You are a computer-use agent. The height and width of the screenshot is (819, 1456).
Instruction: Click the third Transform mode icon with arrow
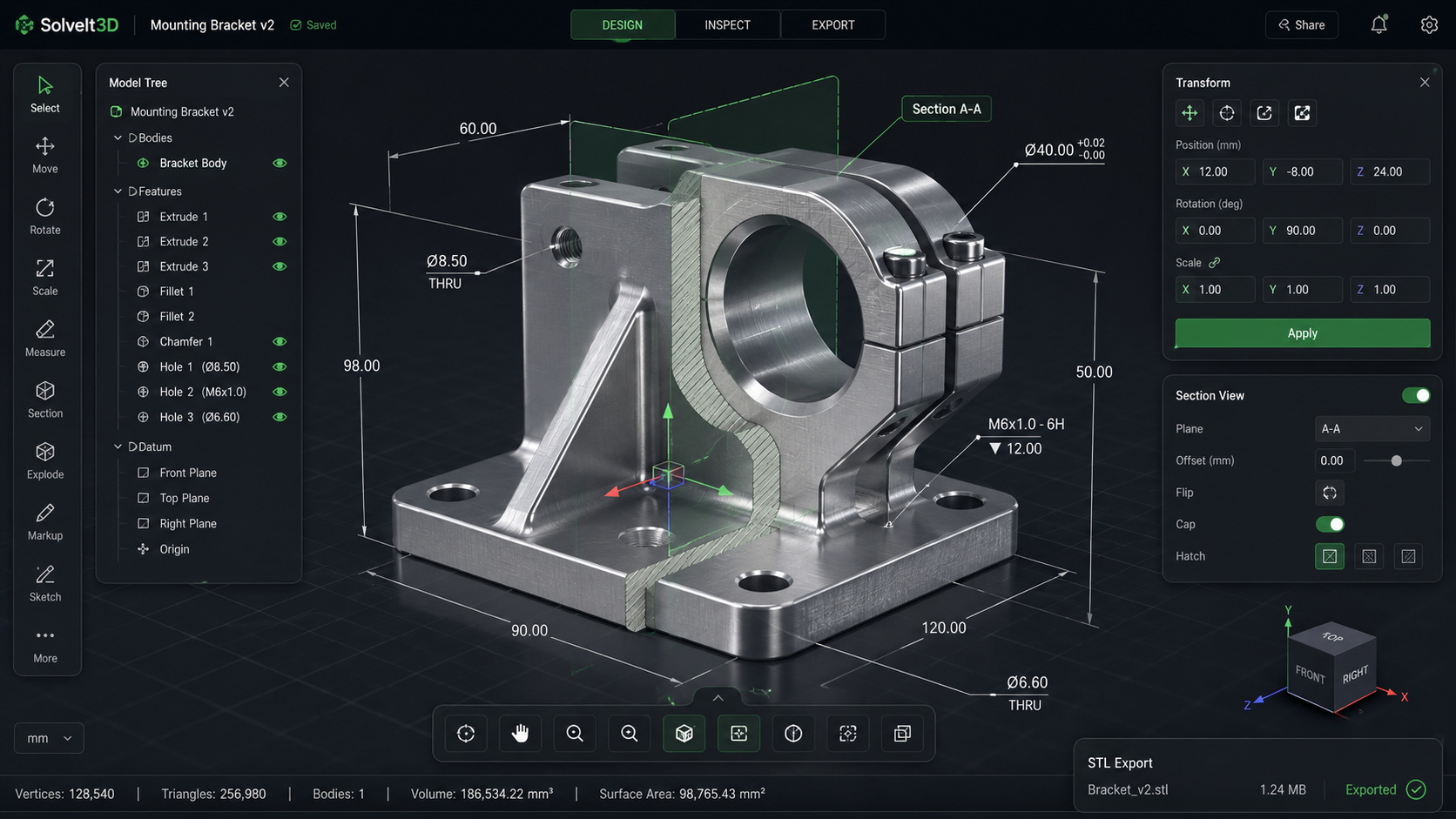coord(1264,113)
